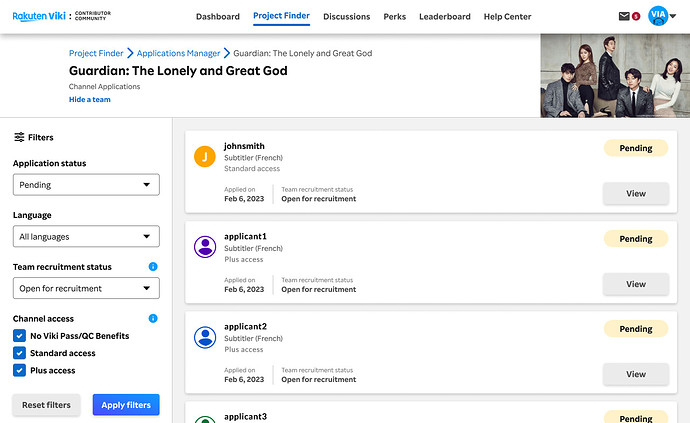The height and width of the screenshot is (423, 690).
Task: Click the Hide a team link
Action: click(90, 99)
